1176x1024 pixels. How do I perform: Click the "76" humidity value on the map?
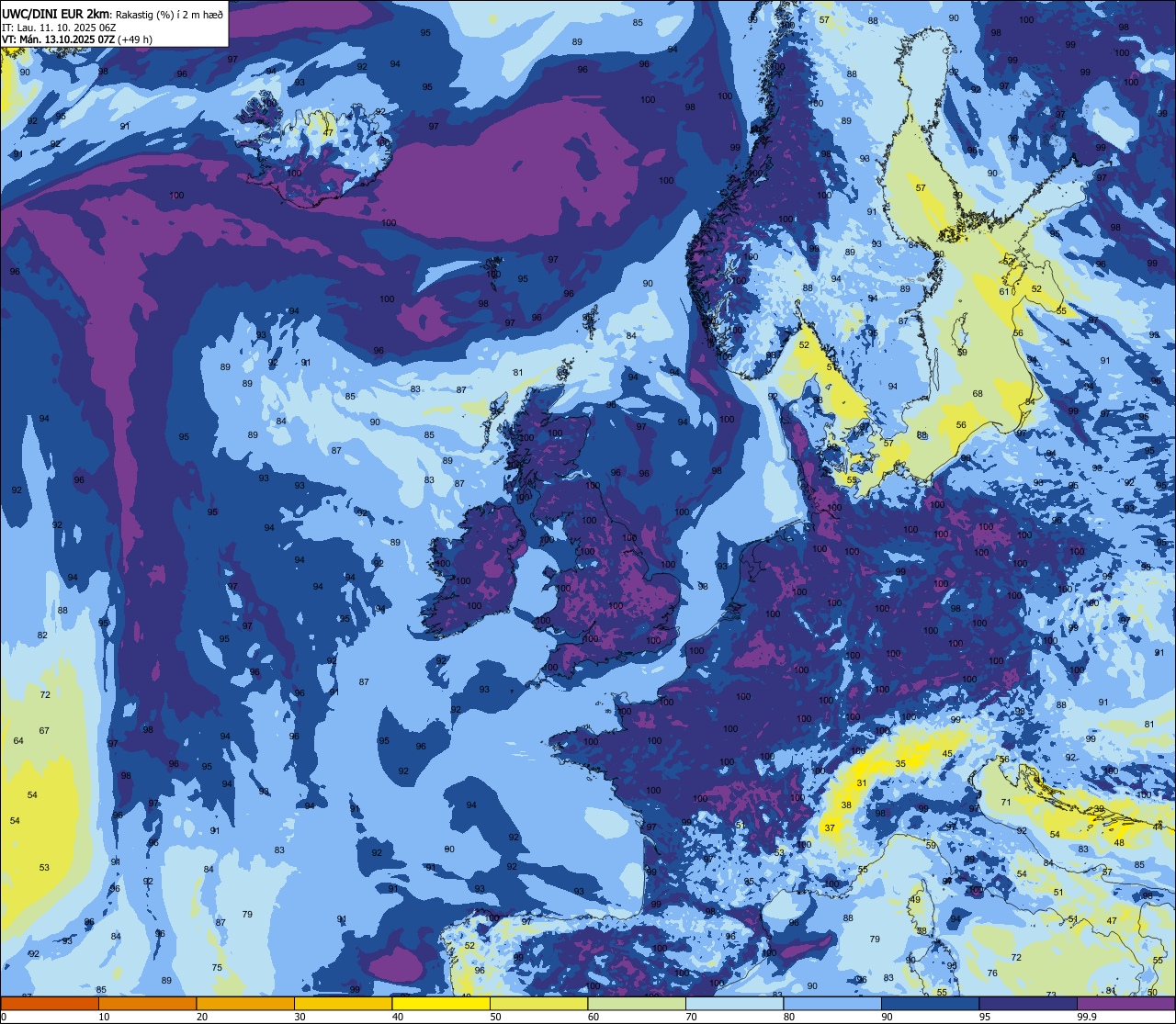point(992,973)
